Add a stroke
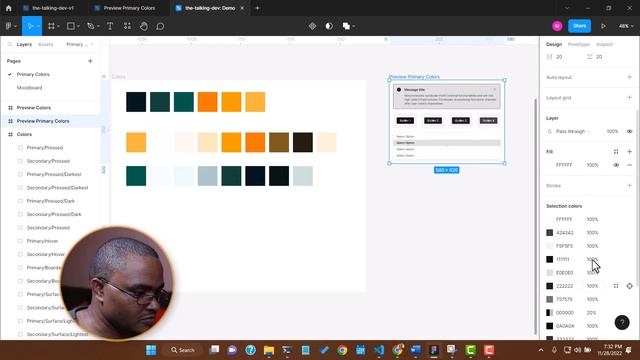This screenshot has height=360, width=640. pyautogui.click(x=629, y=185)
